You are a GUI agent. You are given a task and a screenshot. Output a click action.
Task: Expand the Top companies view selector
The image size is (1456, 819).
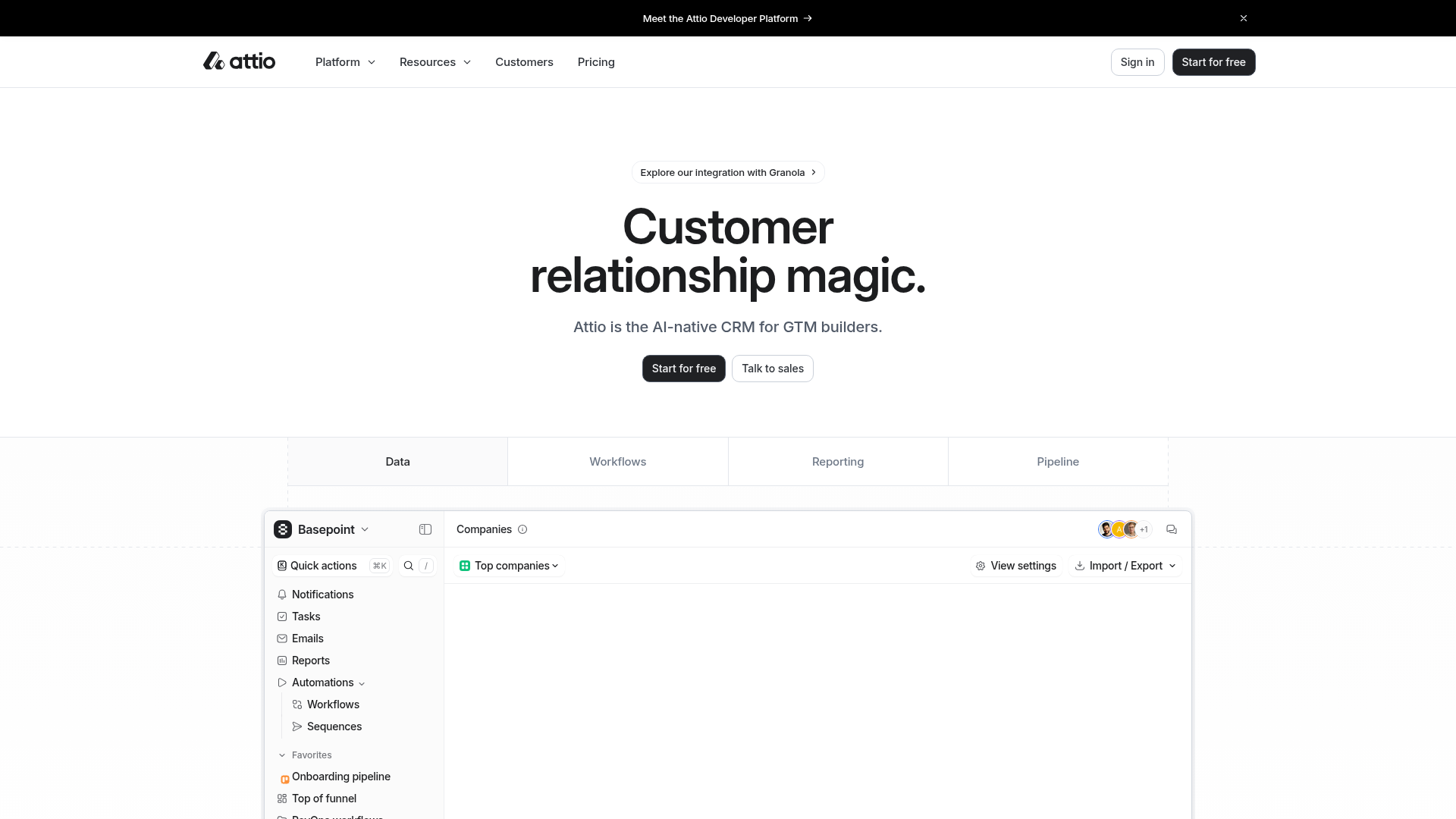pos(509,566)
